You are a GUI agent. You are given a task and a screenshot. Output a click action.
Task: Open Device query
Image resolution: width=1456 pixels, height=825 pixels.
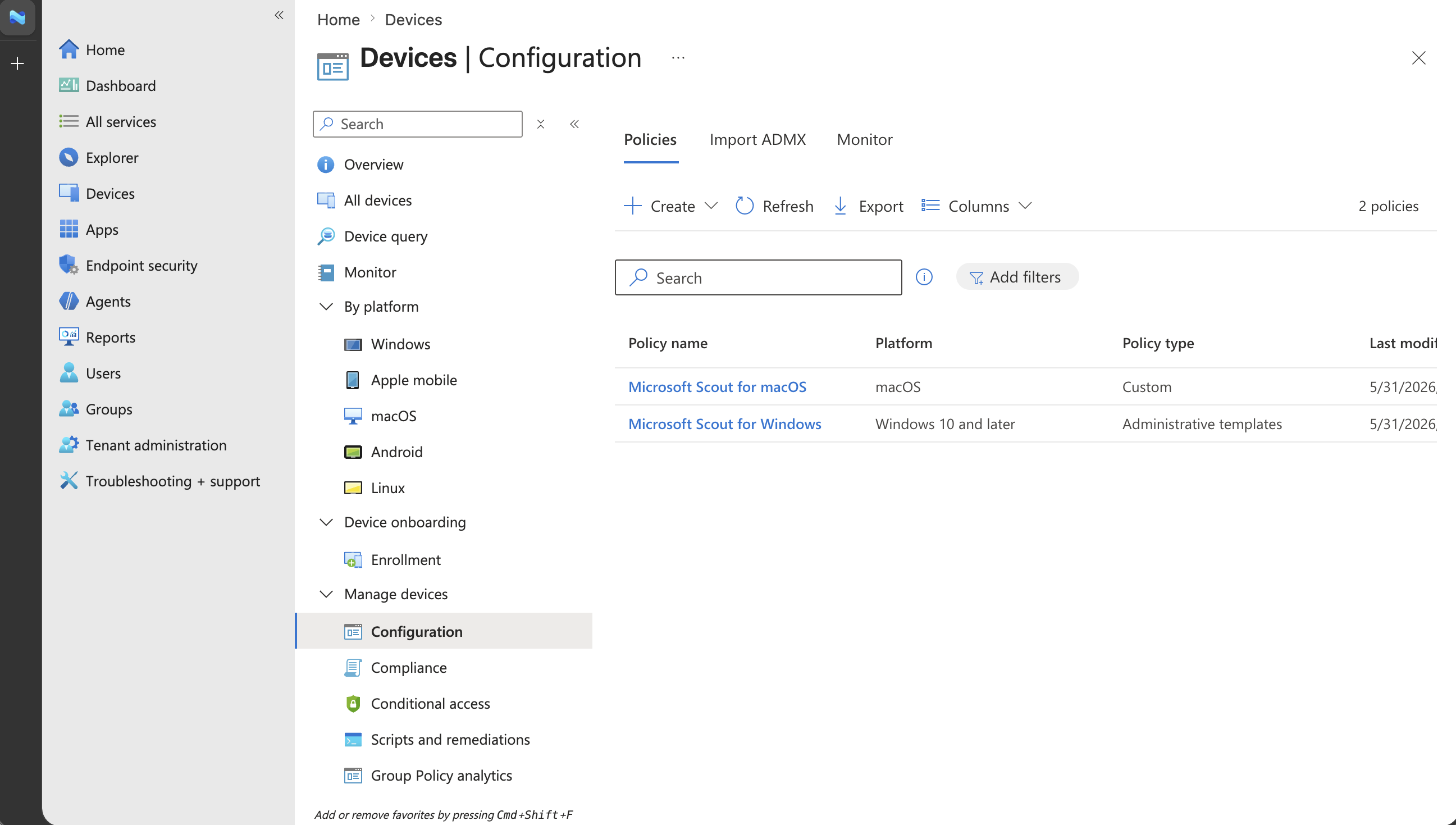[x=372, y=236]
